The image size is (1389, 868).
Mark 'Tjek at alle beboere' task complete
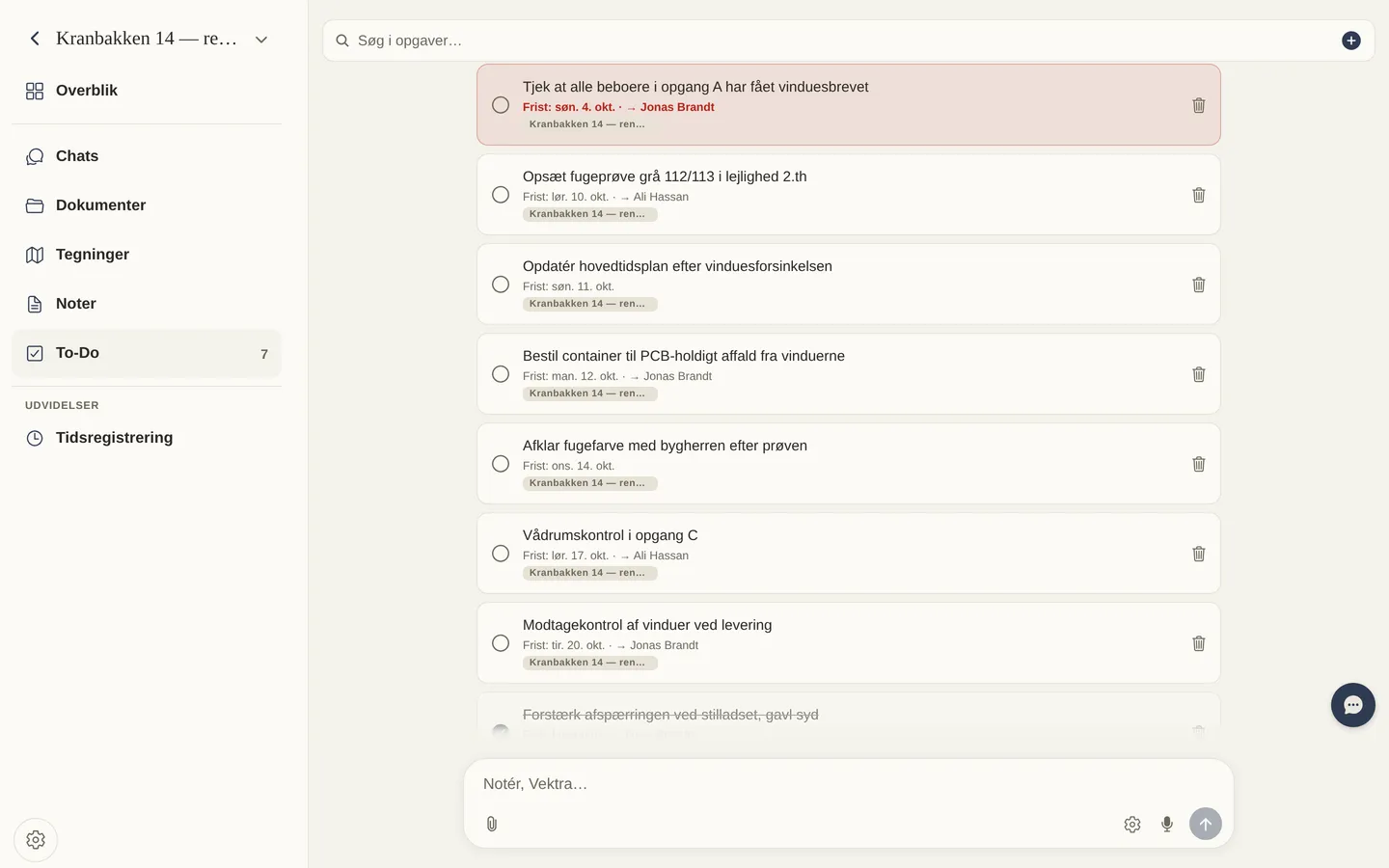501,105
